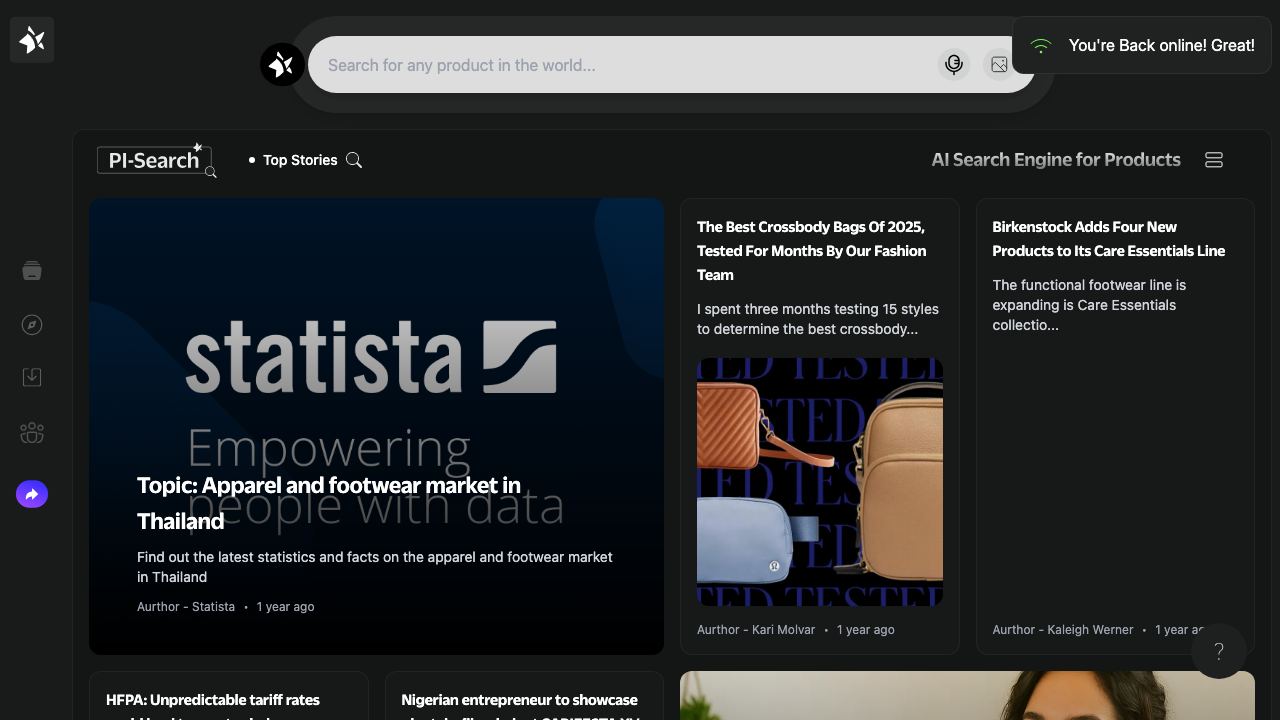1280x720 pixels.
Task: Click "The functional footwear line" description text
Action: tap(1089, 305)
